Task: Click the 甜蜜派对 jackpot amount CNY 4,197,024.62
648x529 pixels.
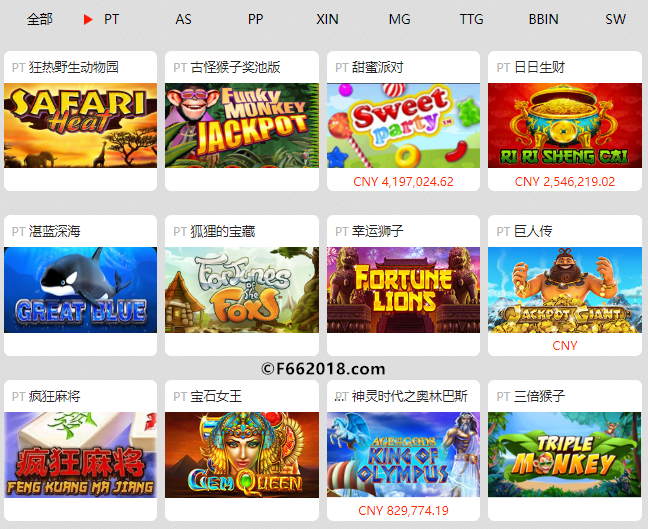Action: point(403,181)
